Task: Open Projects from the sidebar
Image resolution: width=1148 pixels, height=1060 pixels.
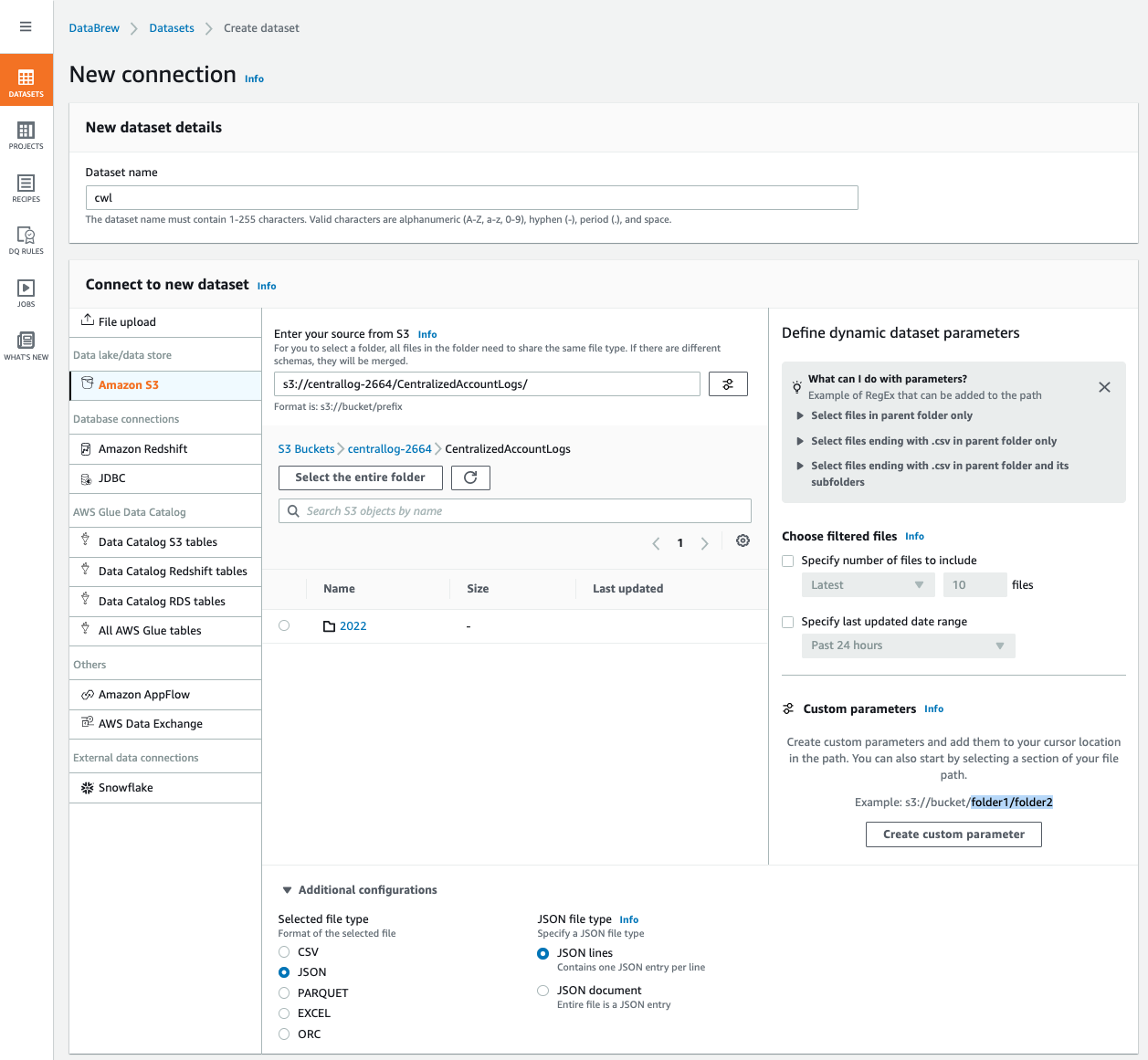Action: click(x=26, y=135)
